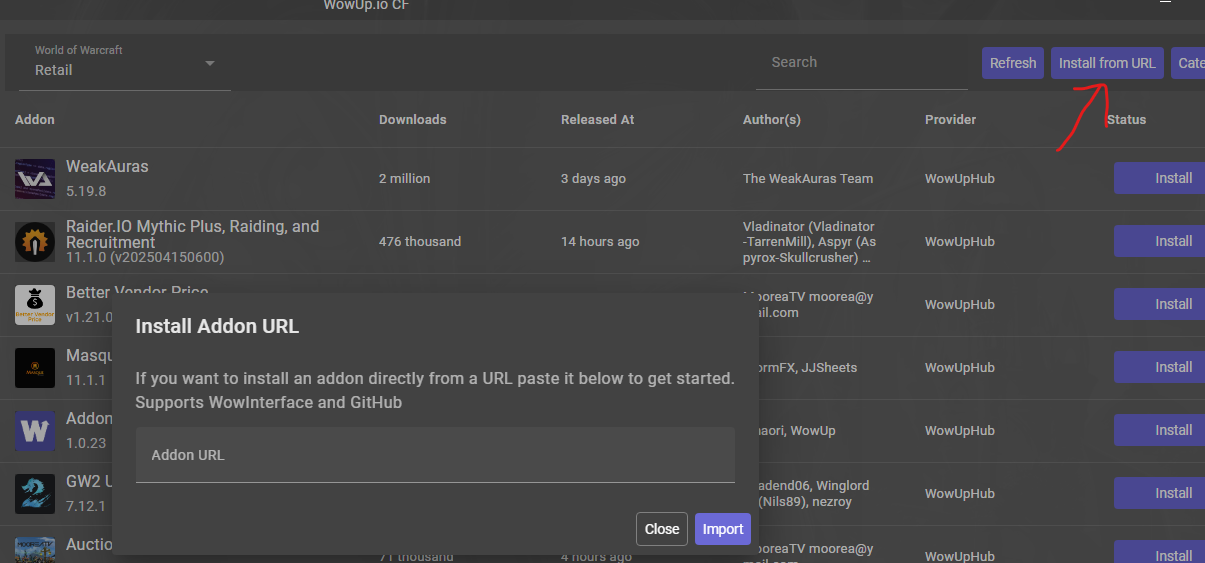1205x563 pixels.
Task: Click the WeakAuras addon name
Action: tap(107, 166)
